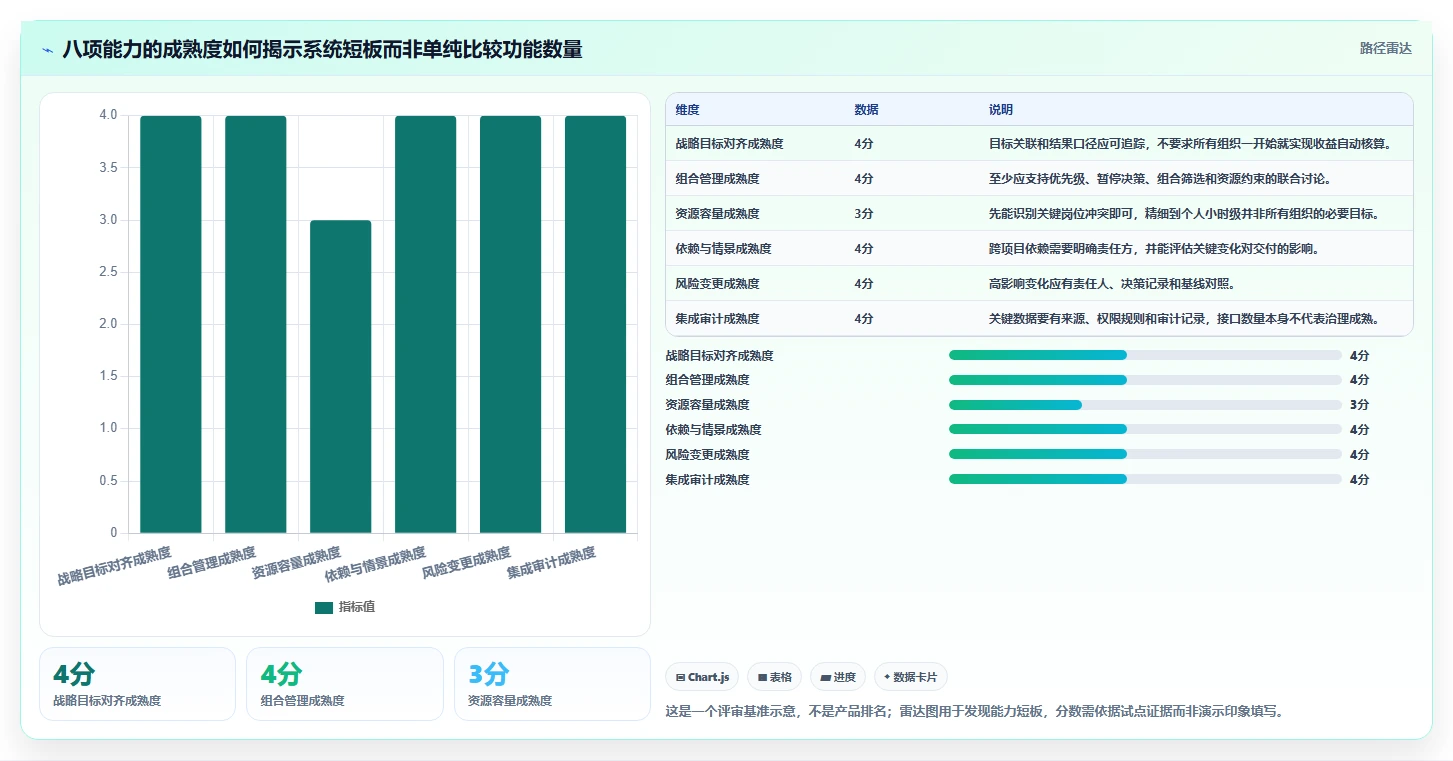Click the 战略目标对齐成熟度 bar in chart
The width and height of the screenshot is (1453, 761).
click(171, 324)
